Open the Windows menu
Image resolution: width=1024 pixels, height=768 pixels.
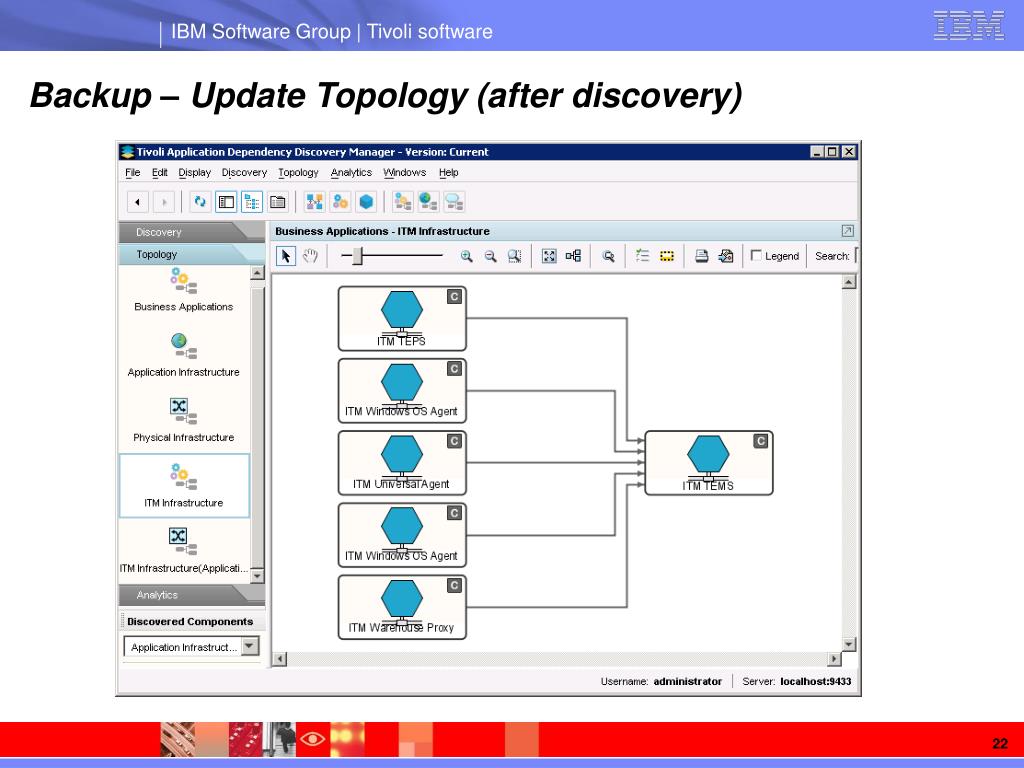(404, 172)
